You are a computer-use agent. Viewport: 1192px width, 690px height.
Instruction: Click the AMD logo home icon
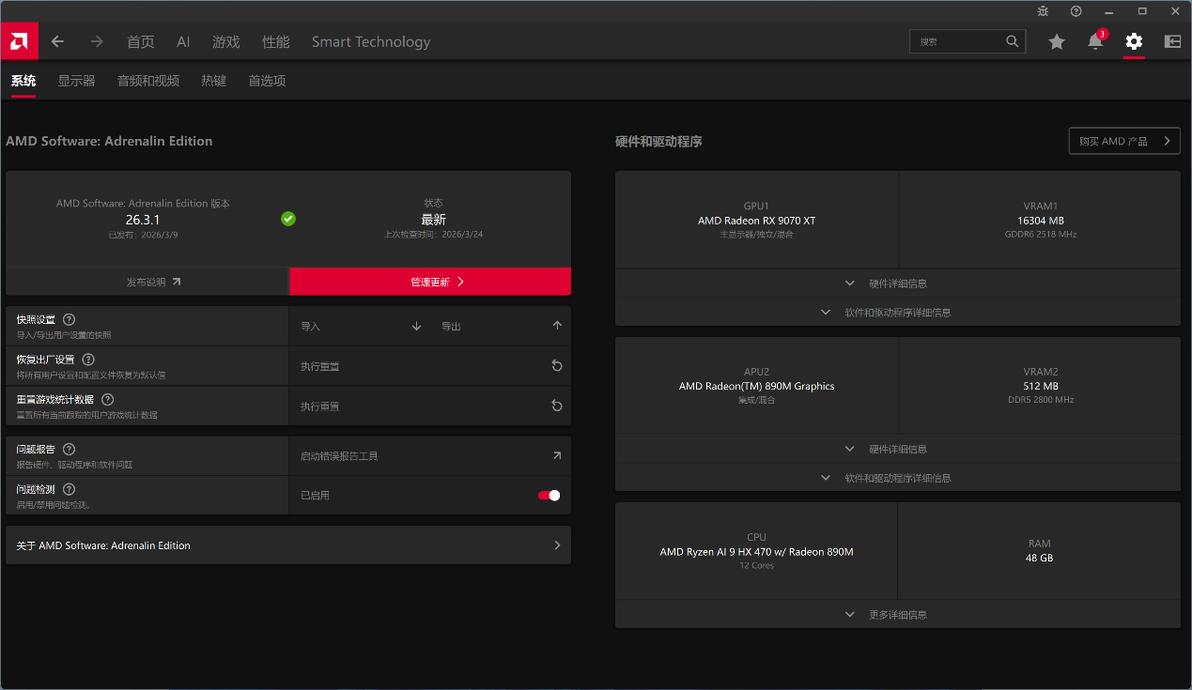point(19,41)
